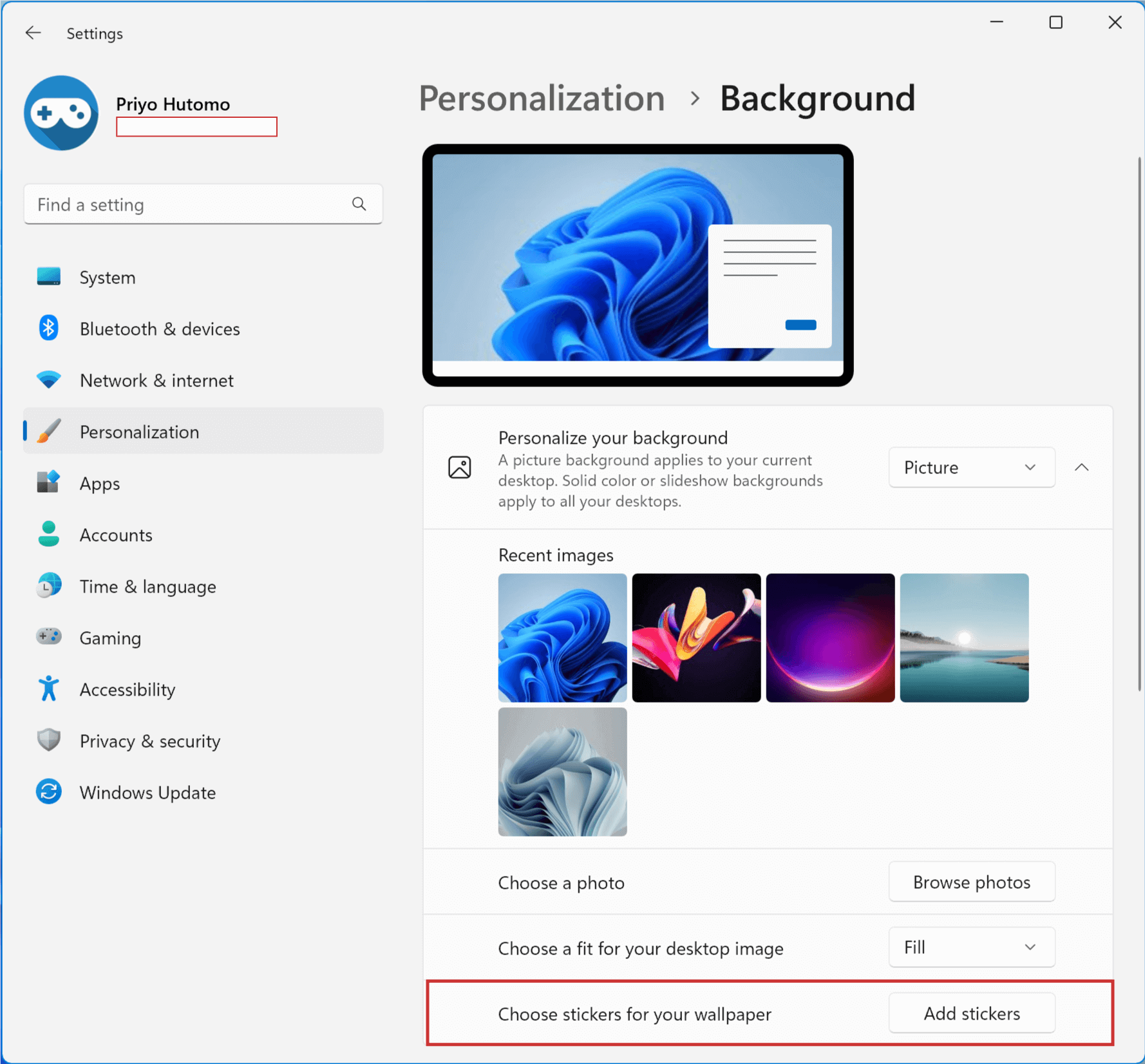Go to Time & language
The width and height of the screenshot is (1145, 1064).
pyautogui.click(x=203, y=586)
